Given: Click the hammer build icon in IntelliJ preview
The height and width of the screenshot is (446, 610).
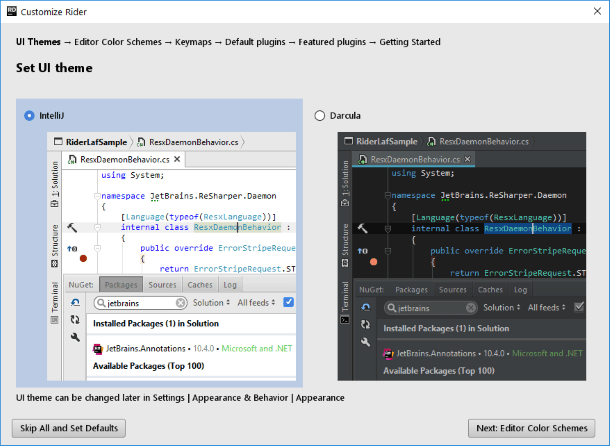Looking at the screenshot, I should (x=72, y=228).
